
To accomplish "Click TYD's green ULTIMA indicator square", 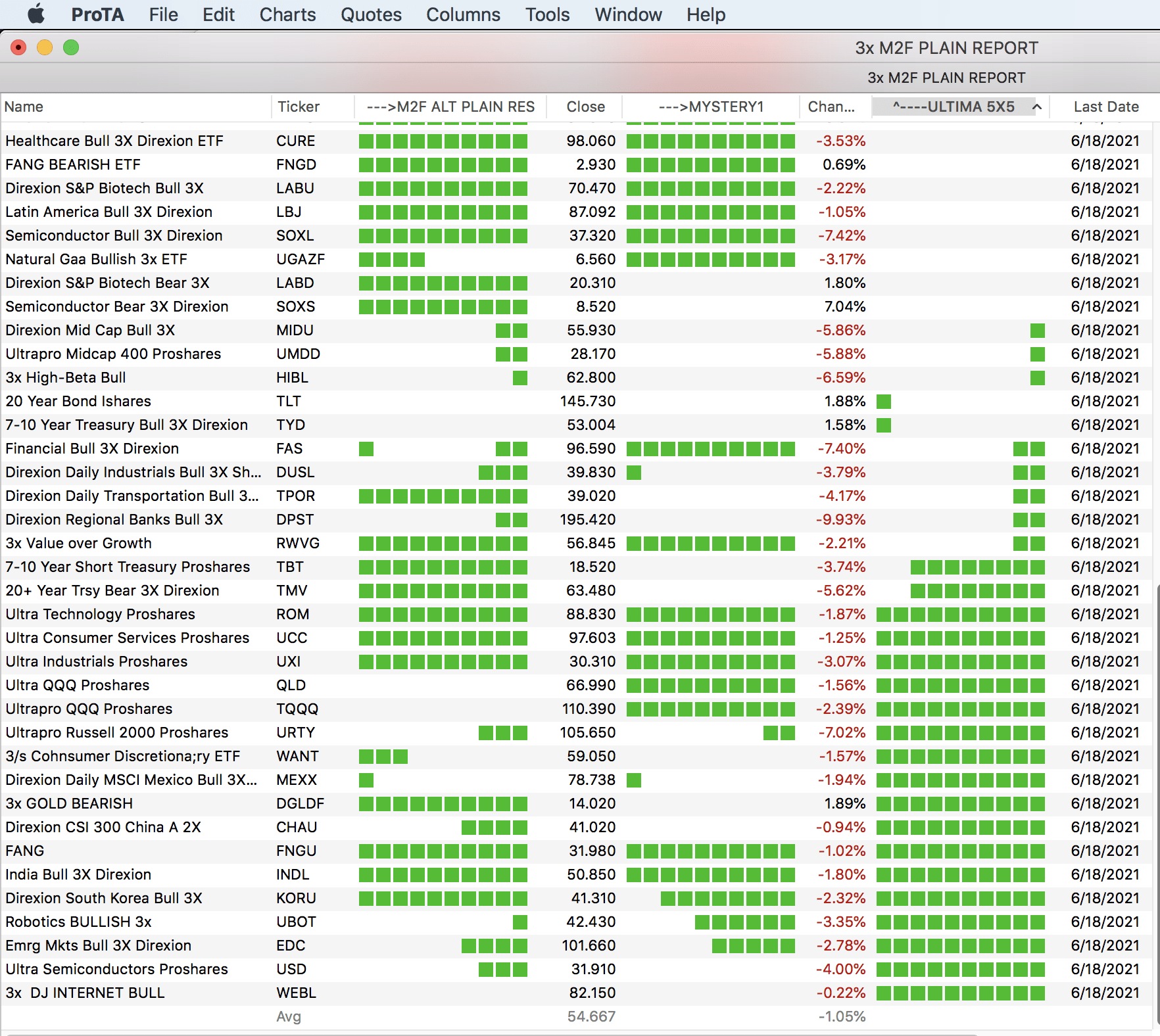I will point(884,425).
